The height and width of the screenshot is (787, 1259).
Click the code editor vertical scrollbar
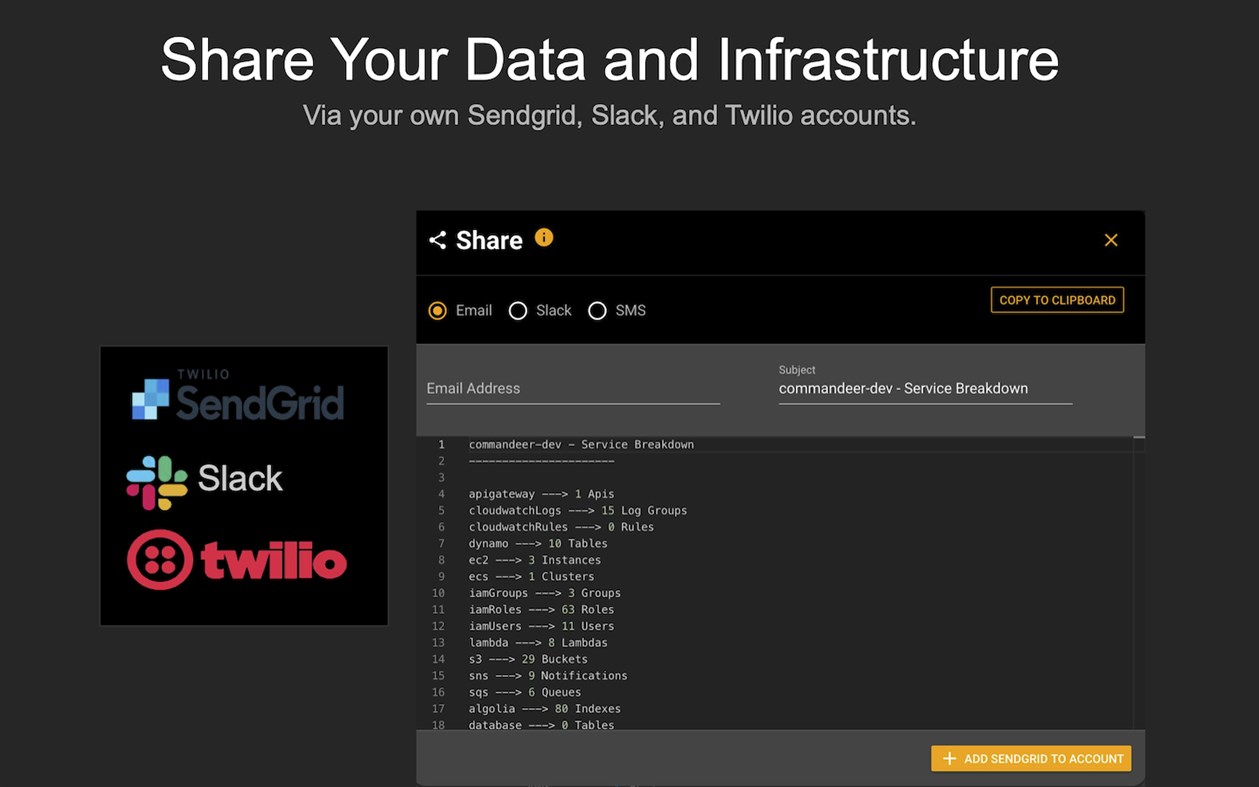1139,582
